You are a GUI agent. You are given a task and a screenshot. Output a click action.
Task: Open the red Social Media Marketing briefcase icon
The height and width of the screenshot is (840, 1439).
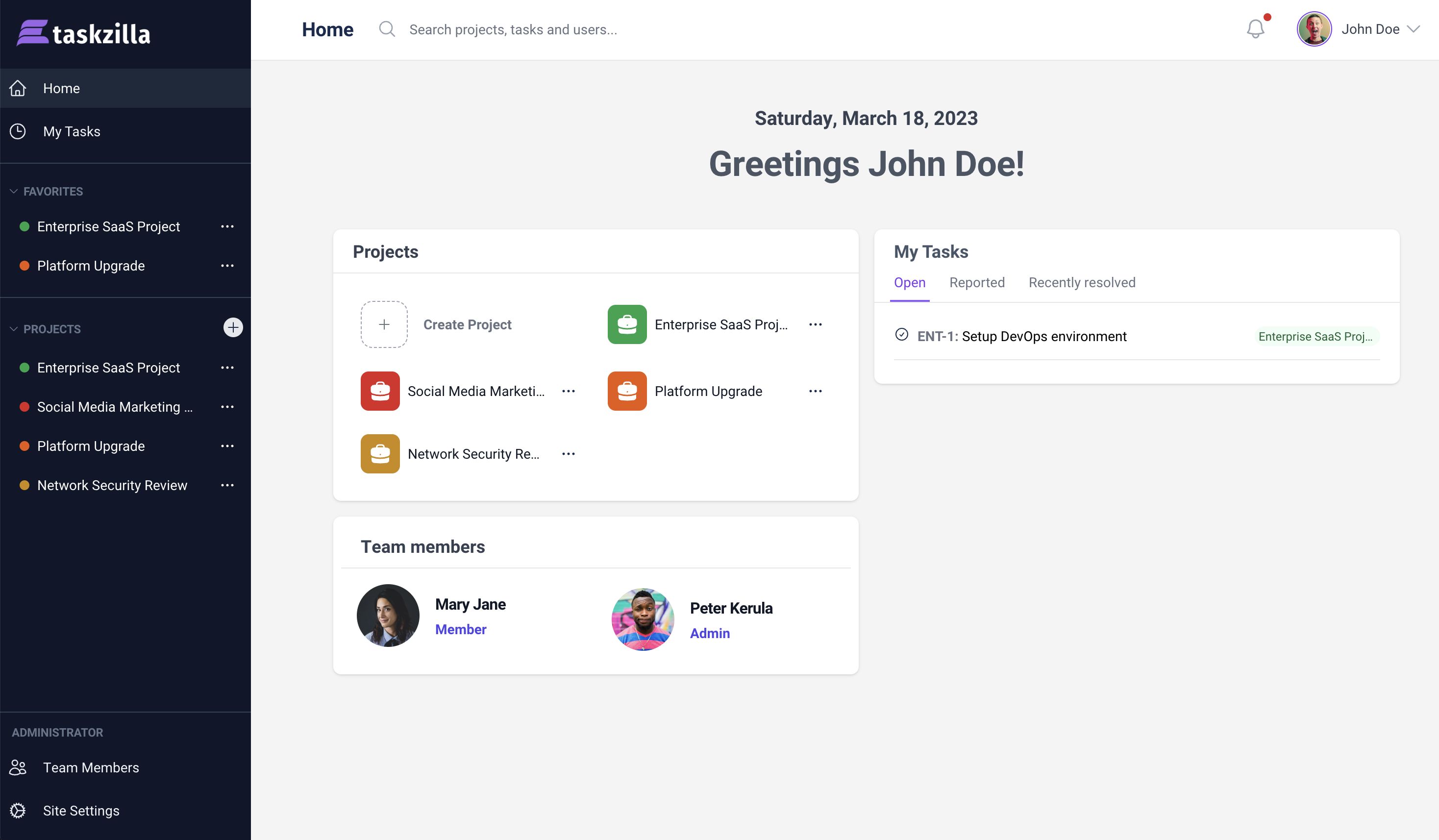click(x=380, y=391)
